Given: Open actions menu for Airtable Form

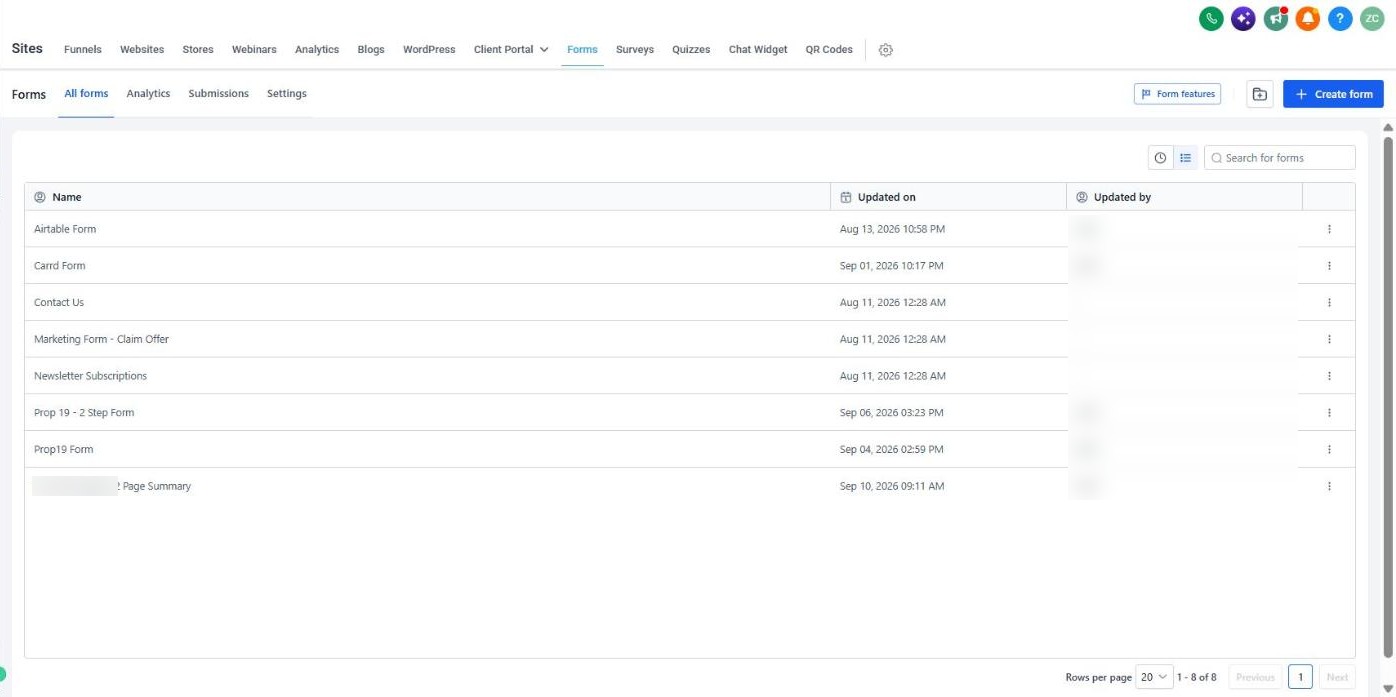Looking at the screenshot, I should [x=1329, y=229].
